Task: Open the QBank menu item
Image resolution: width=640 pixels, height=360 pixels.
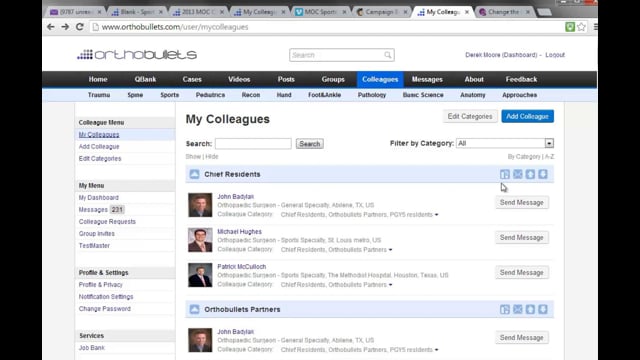Action: point(145,79)
